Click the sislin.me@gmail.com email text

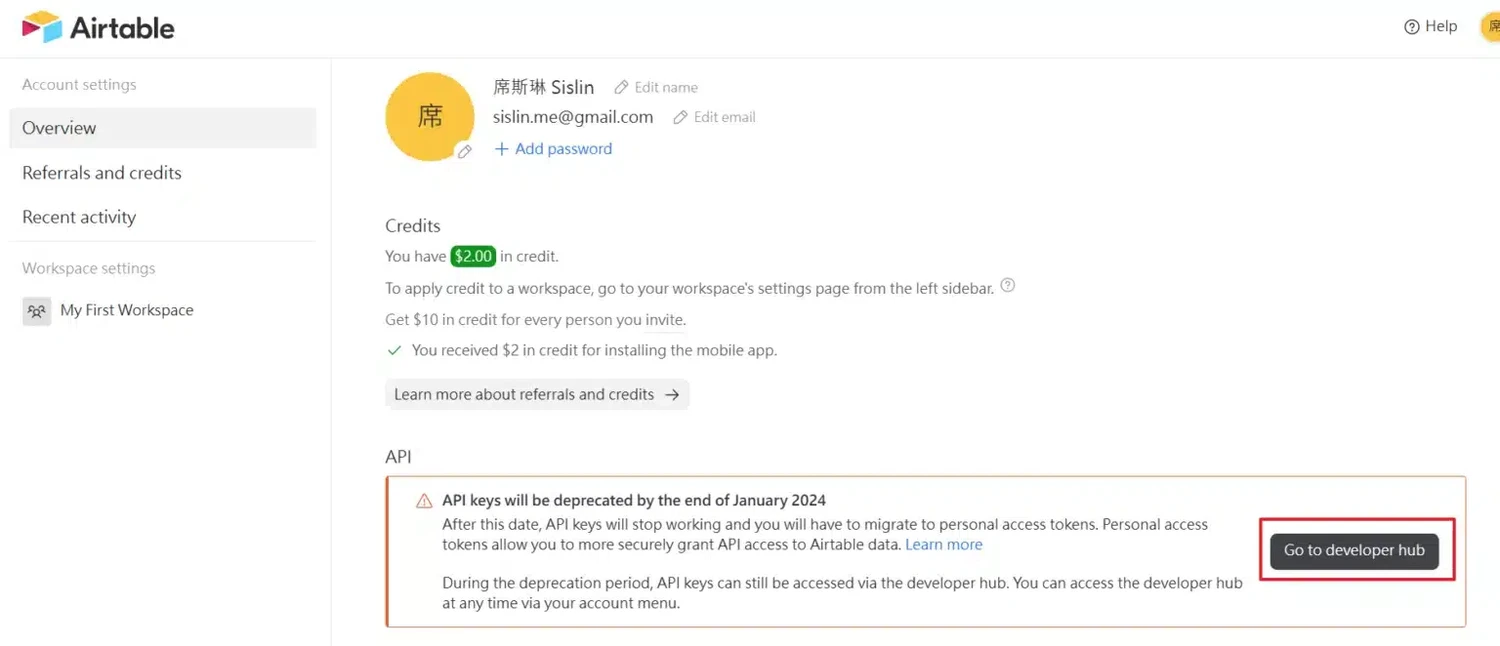point(573,117)
